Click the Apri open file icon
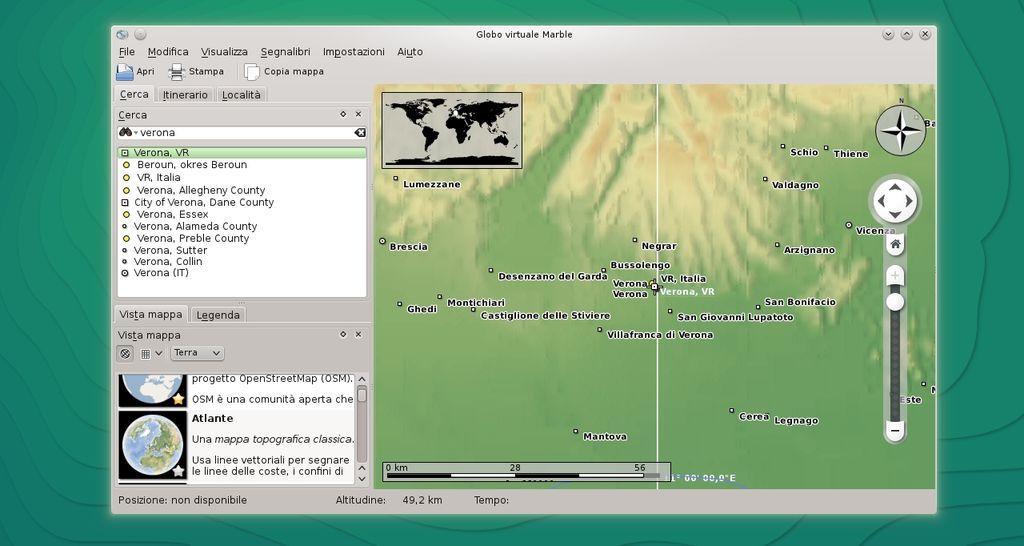The width and height of the screenshot is (1024, 546). coord(125,72)
